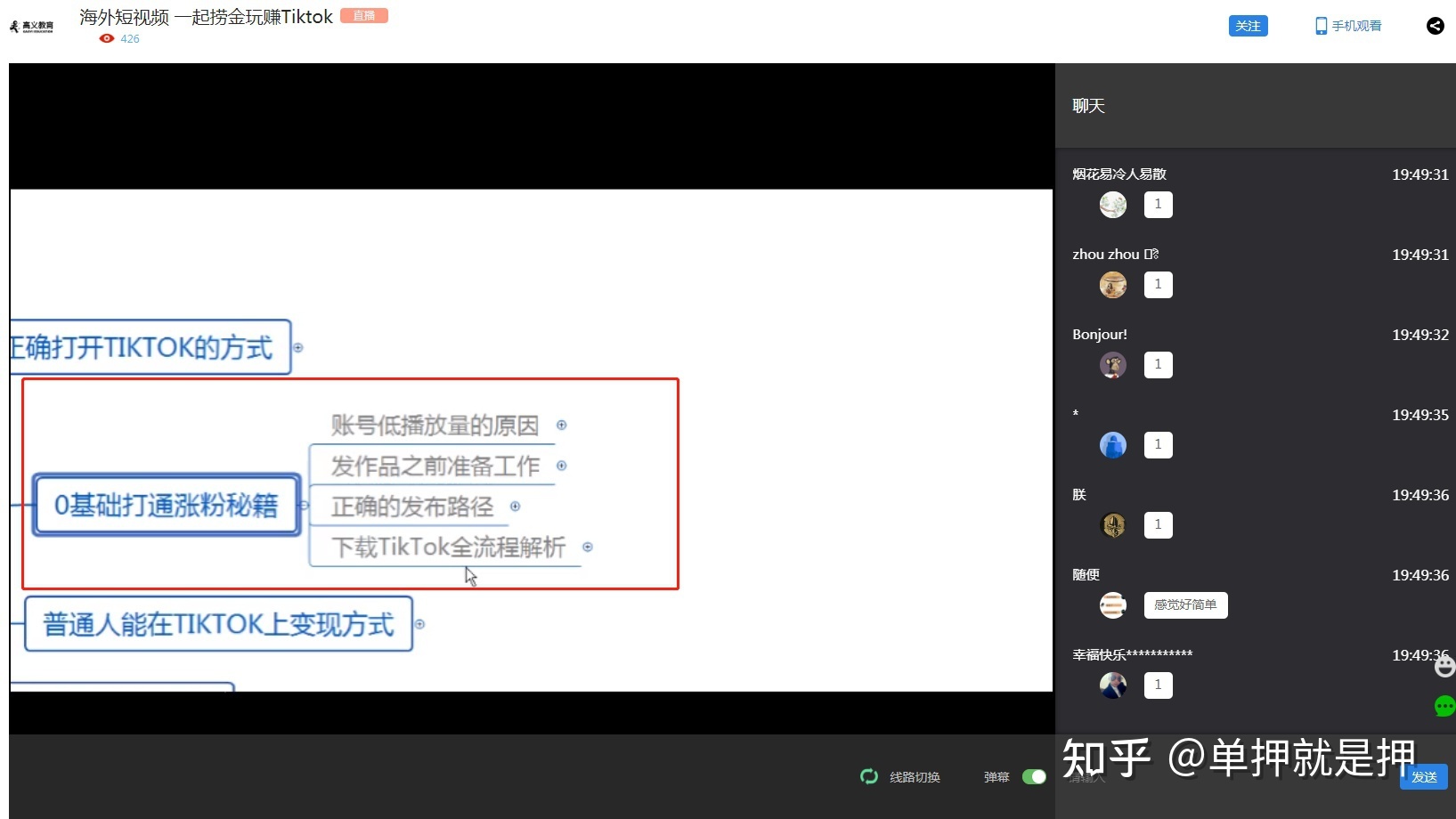This screenshot has width=1456, height=819.
Task: Click the 发送 send button
Action: (1422, 776)
